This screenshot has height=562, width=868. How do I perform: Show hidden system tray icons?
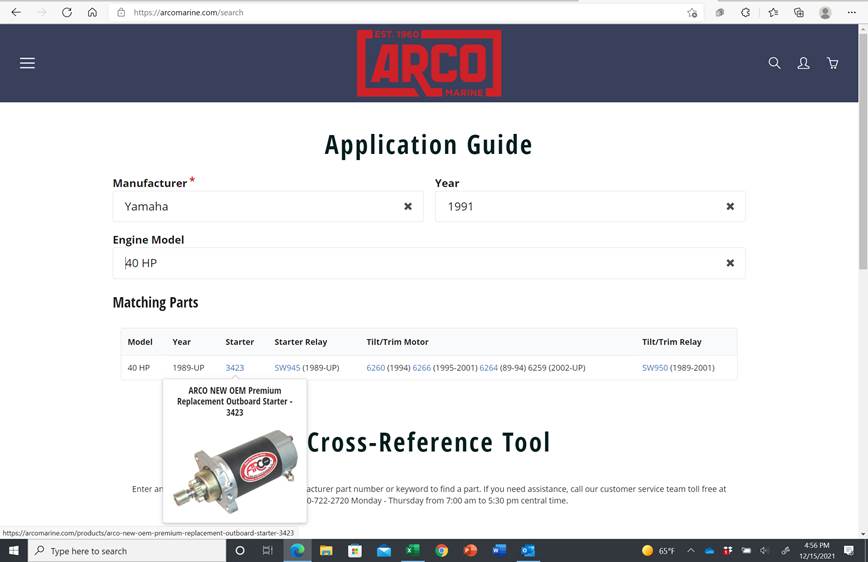click(x=691, y=551)
